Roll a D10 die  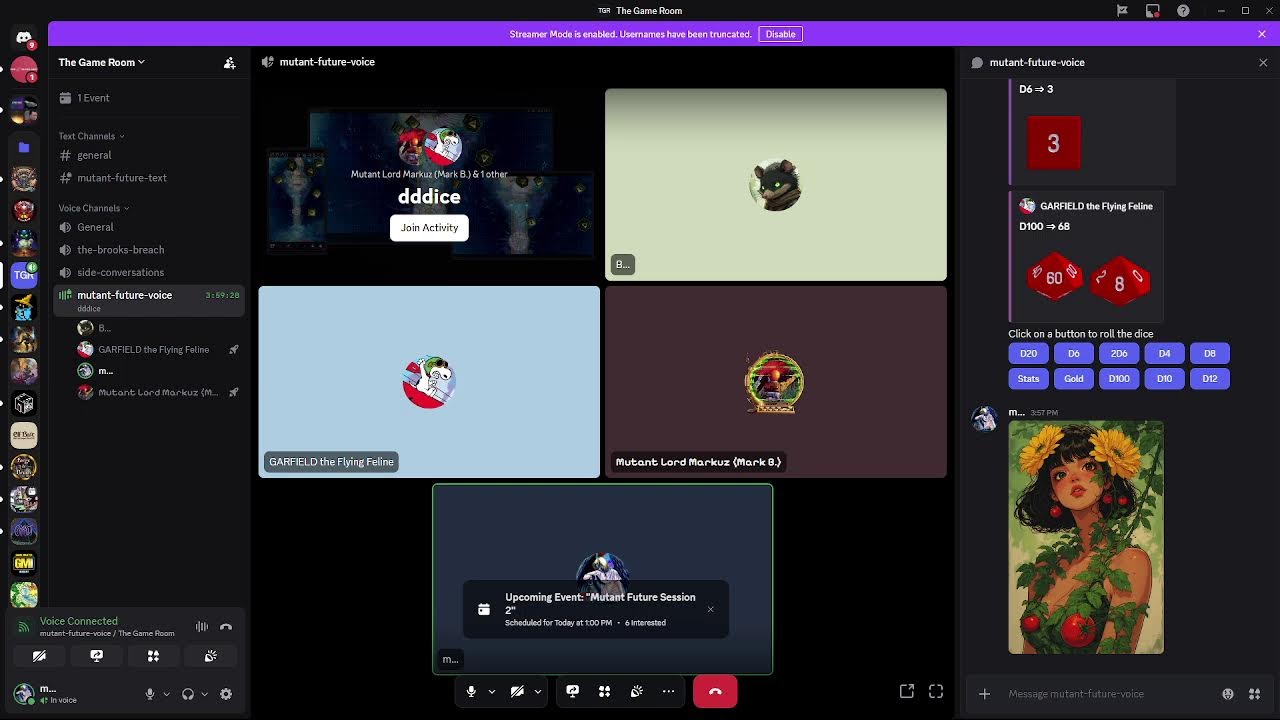point(1164,379)
